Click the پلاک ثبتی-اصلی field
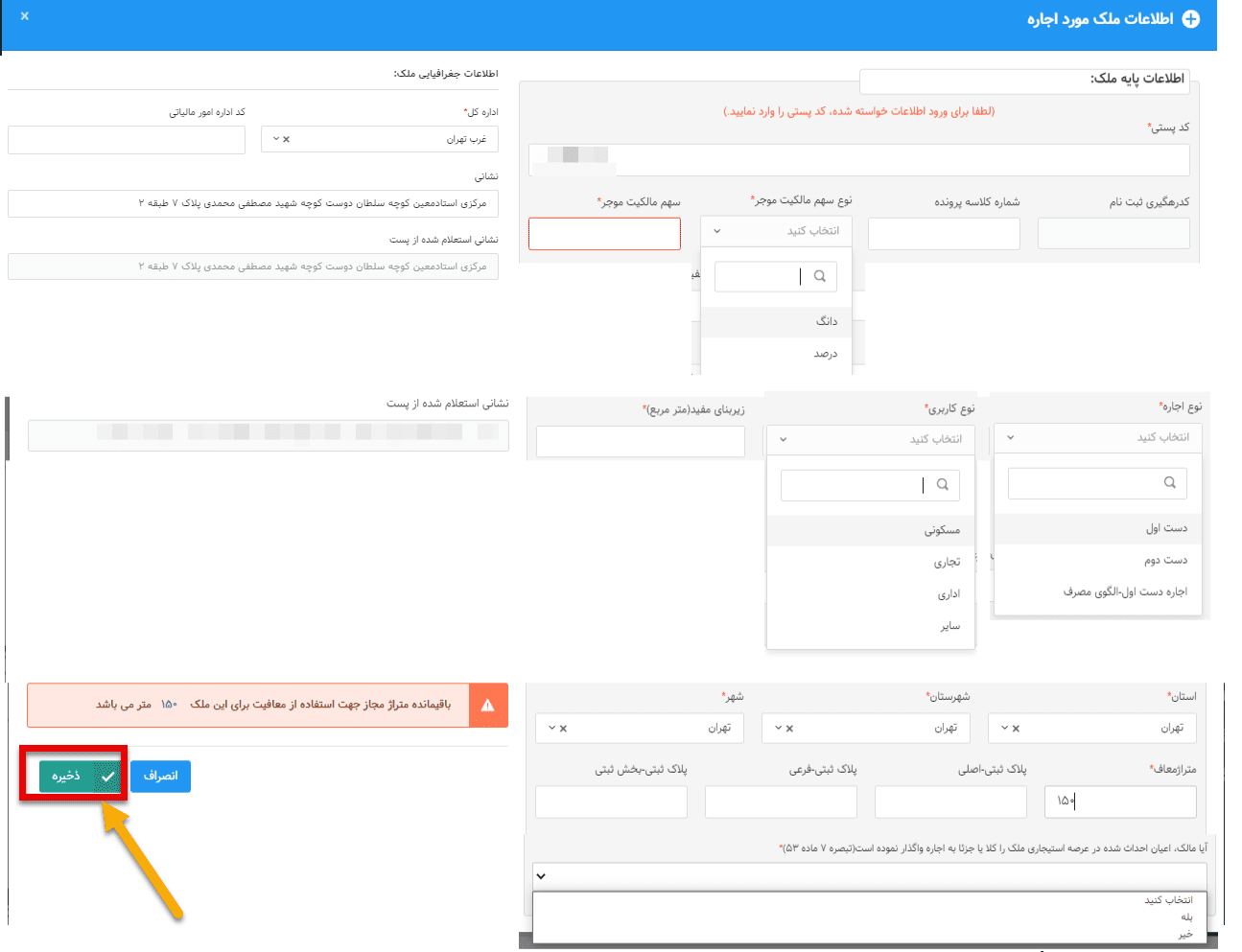The width and height of the screenshot is (1242, 952). tap(950, 801)
